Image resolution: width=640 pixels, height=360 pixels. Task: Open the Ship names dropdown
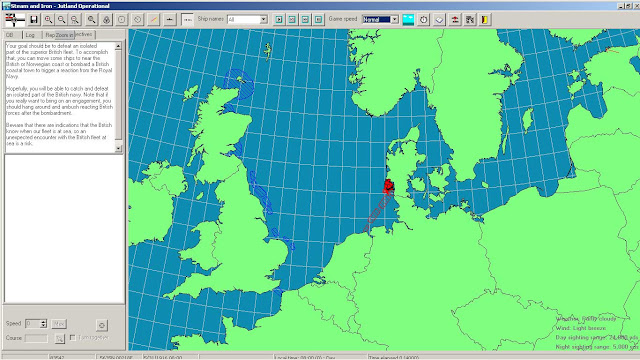[x=263, y=19]
